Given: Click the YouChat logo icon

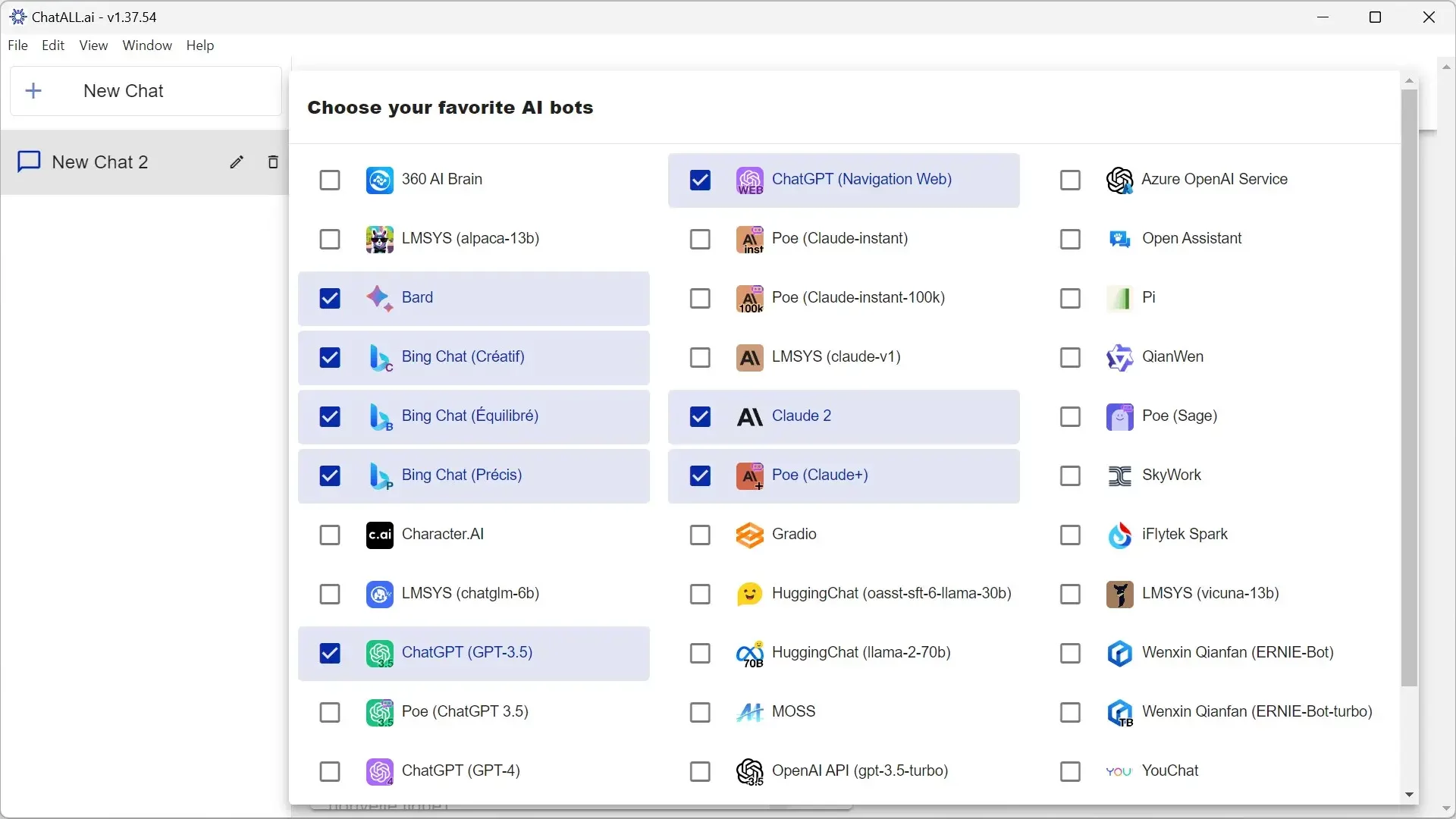Looking at the screenshot, I should click(x=1119, y=772).
